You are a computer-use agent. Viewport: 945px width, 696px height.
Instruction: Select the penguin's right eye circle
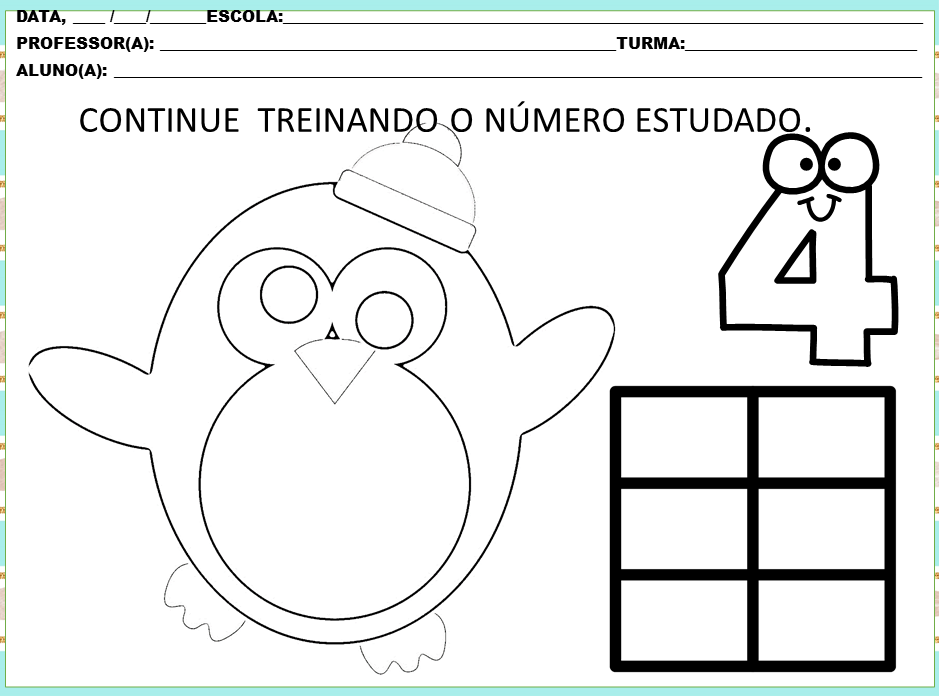(x=385, y=319)
